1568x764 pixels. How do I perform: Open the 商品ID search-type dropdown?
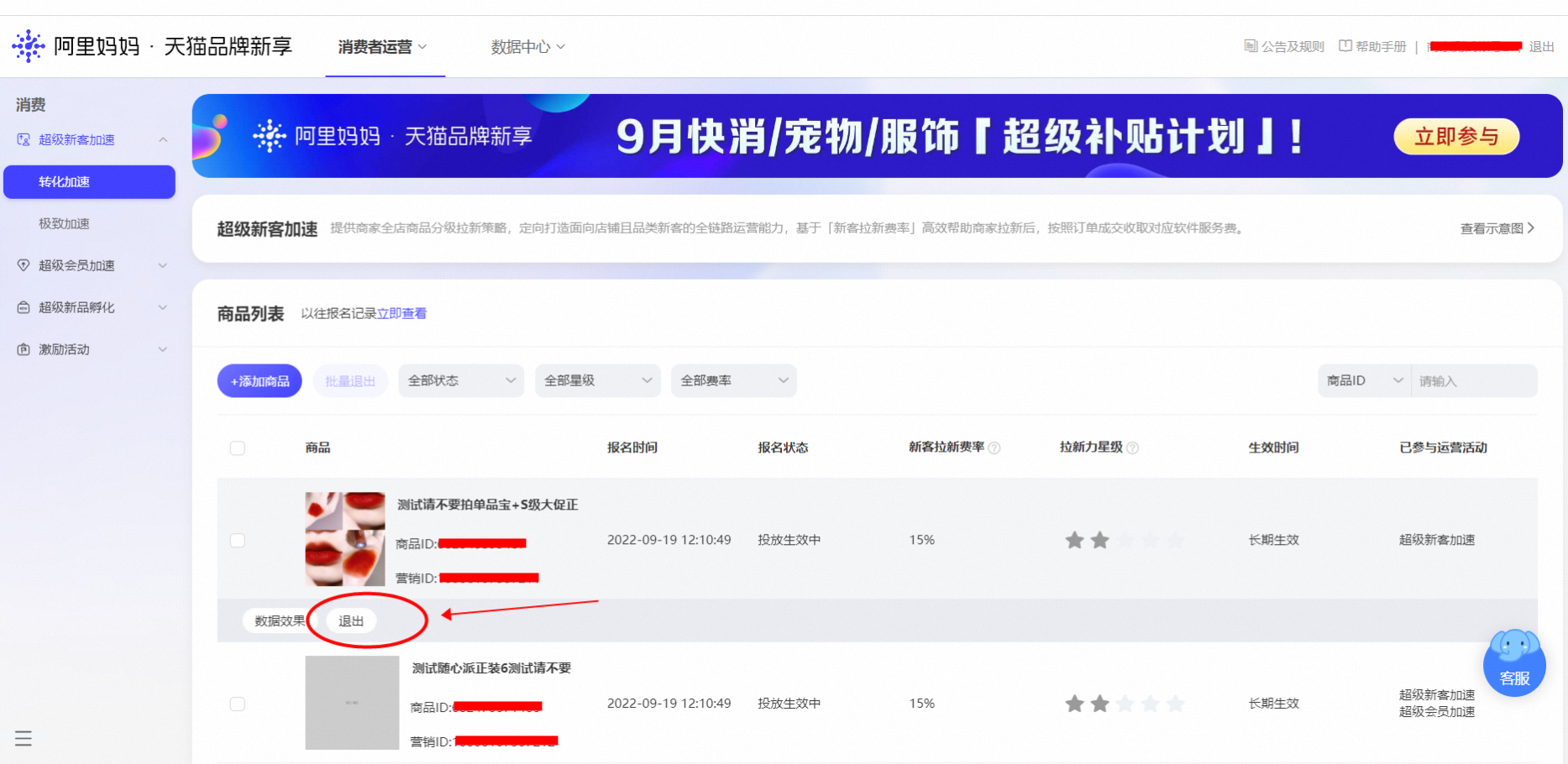(x=1365, y=380)
